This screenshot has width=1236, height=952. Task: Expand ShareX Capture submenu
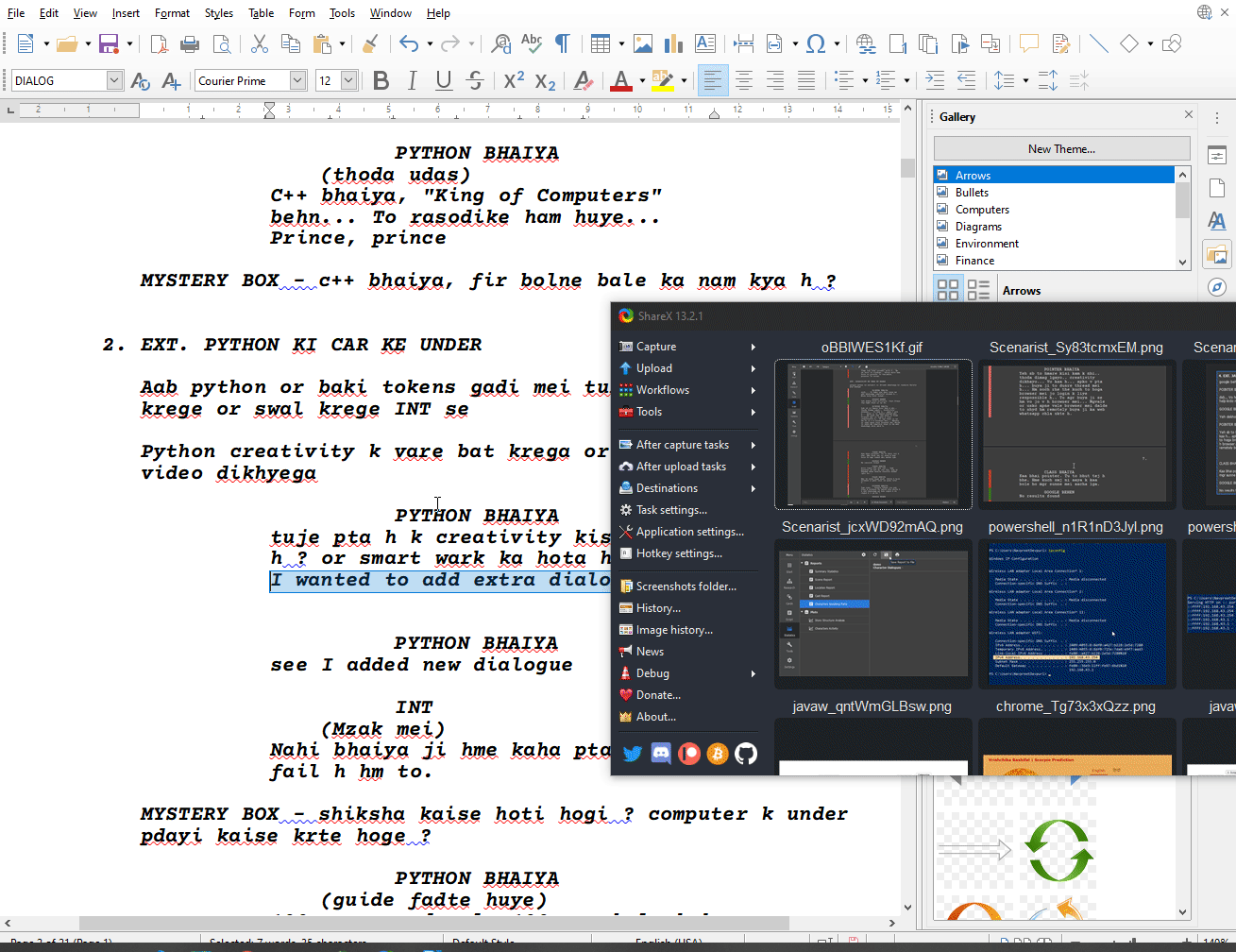coord(687,347)
